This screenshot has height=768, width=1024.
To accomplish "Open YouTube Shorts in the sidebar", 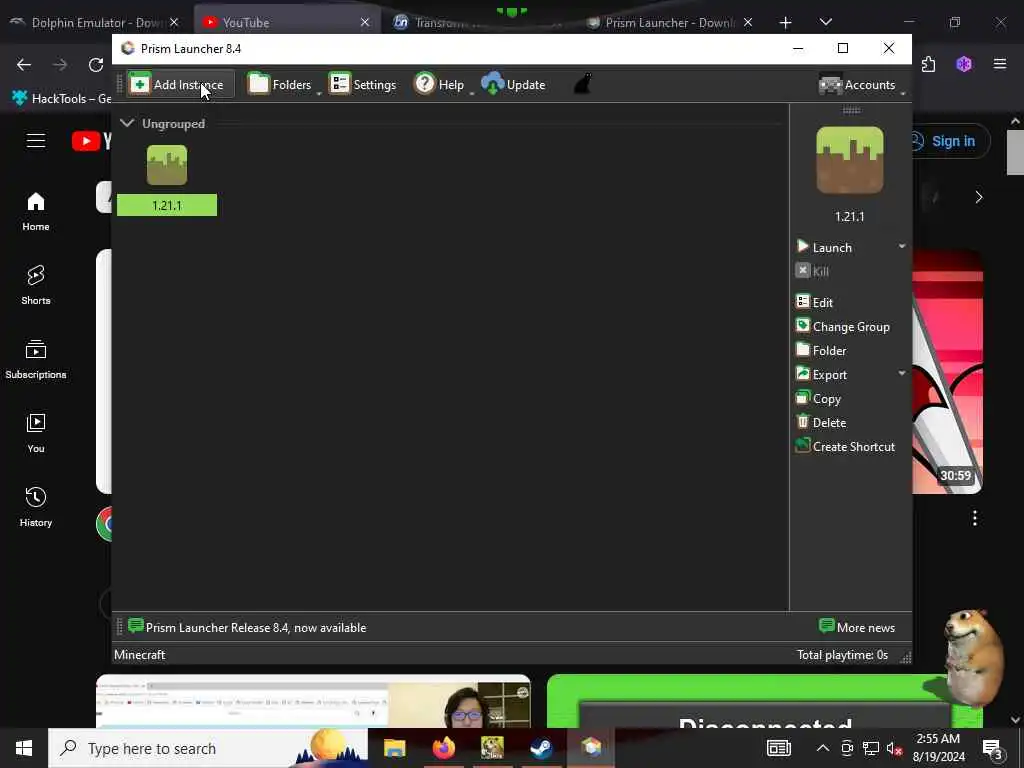I will (36, 285).
